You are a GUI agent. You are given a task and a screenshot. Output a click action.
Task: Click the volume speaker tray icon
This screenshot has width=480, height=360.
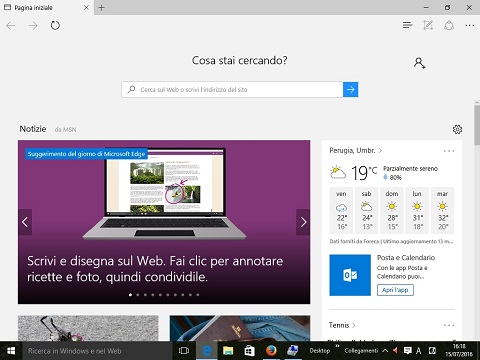tap(396, 351)
